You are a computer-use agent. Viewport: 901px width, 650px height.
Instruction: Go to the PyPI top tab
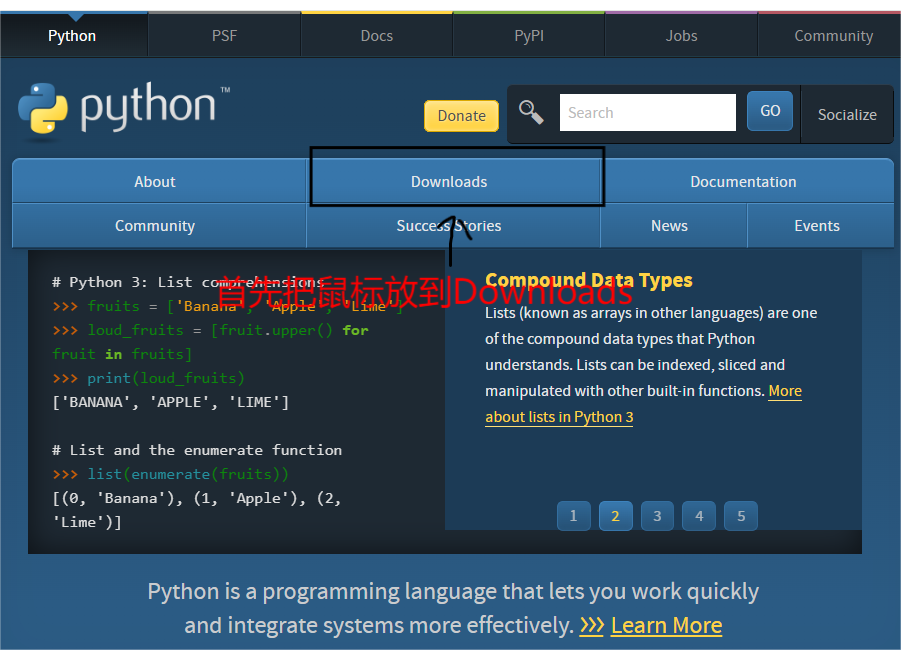click(529, 36)
